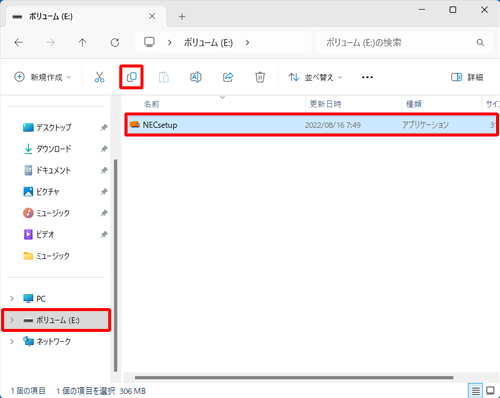Switch to large icons view in status bar

490,390
